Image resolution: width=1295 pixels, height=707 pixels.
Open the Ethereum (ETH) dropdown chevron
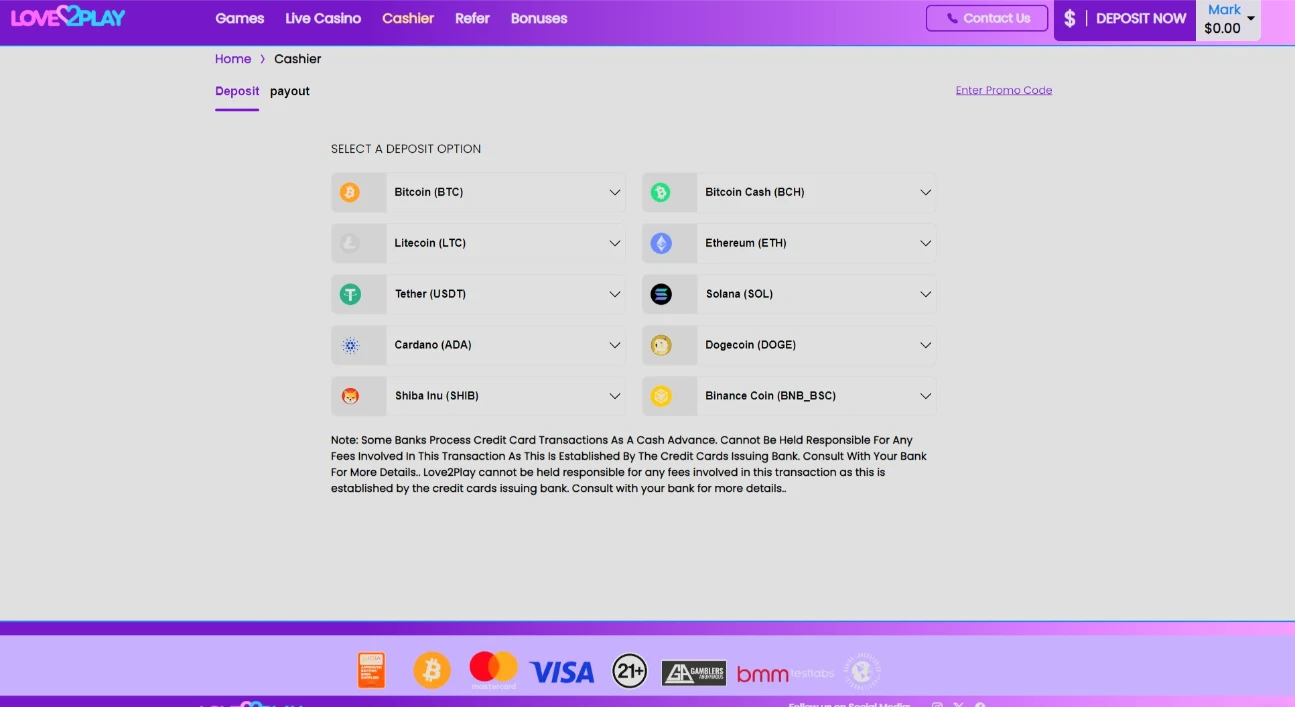click(x=926, y=243)
